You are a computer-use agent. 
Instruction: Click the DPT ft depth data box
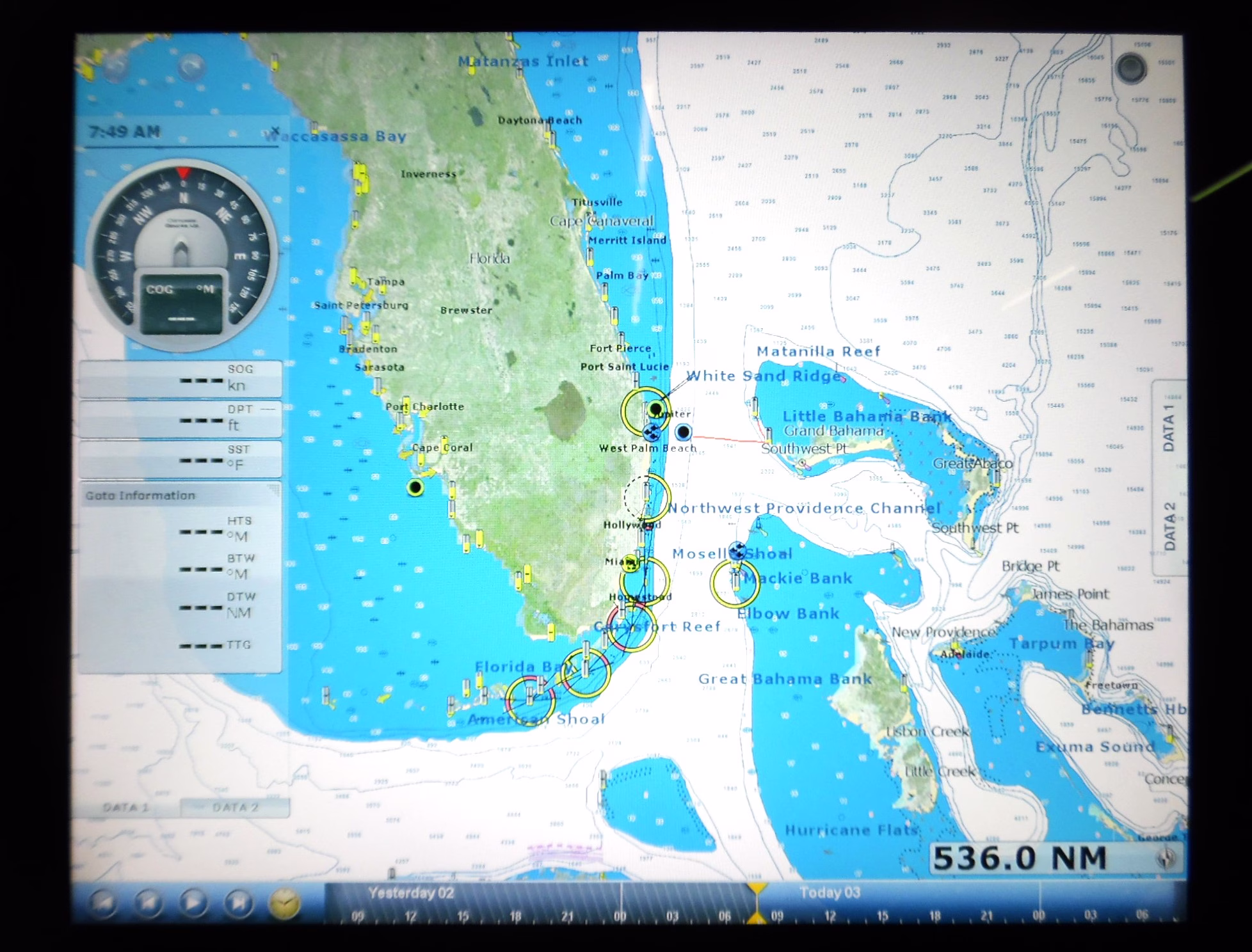tap(180, 418)
